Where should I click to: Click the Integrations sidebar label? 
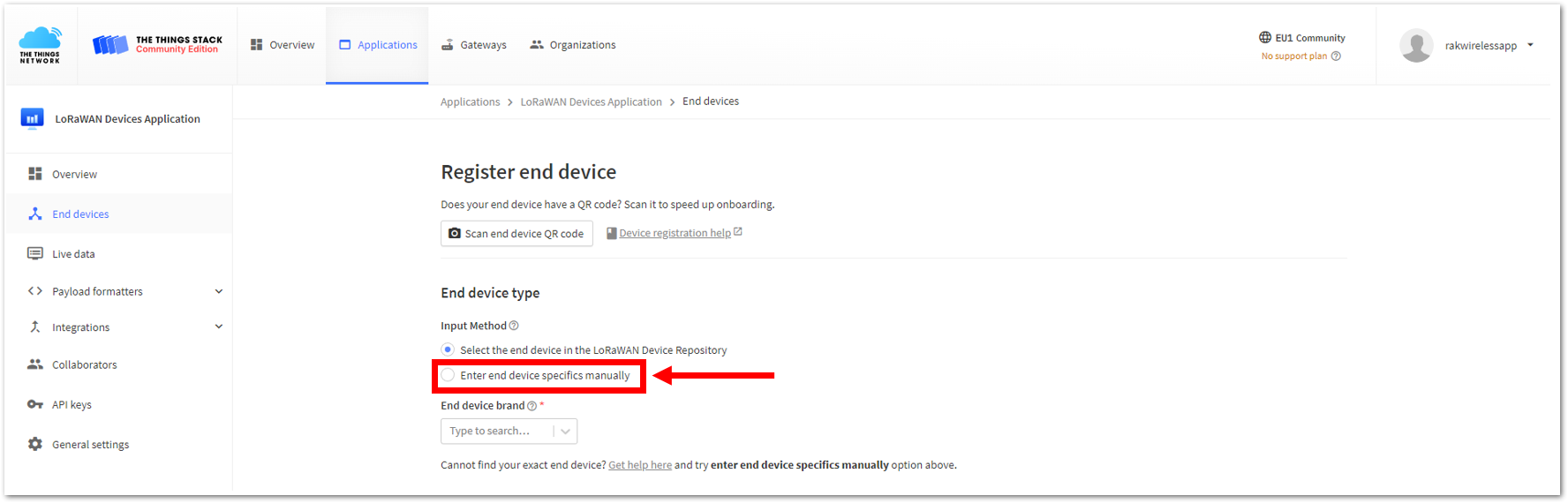[80, 327]
